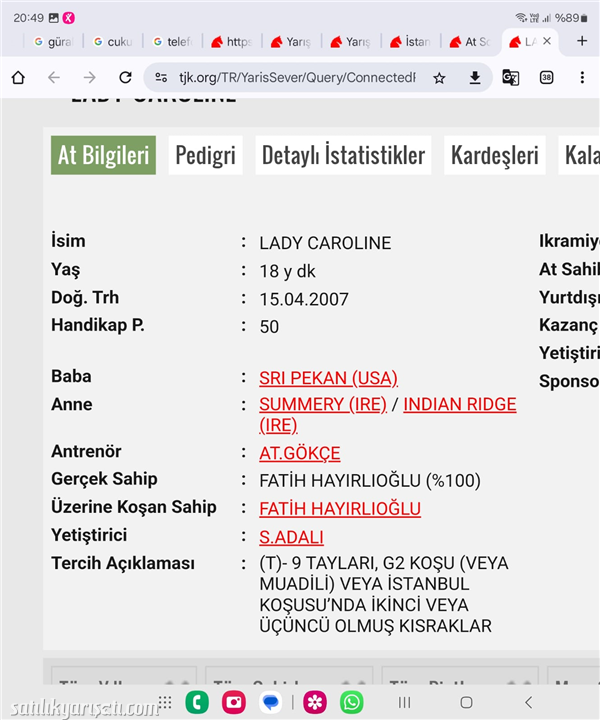Open the INDIAN RIDGE (IRE) link
The width and height of the screenshot is (600, 720).
(x=460, y=405)
